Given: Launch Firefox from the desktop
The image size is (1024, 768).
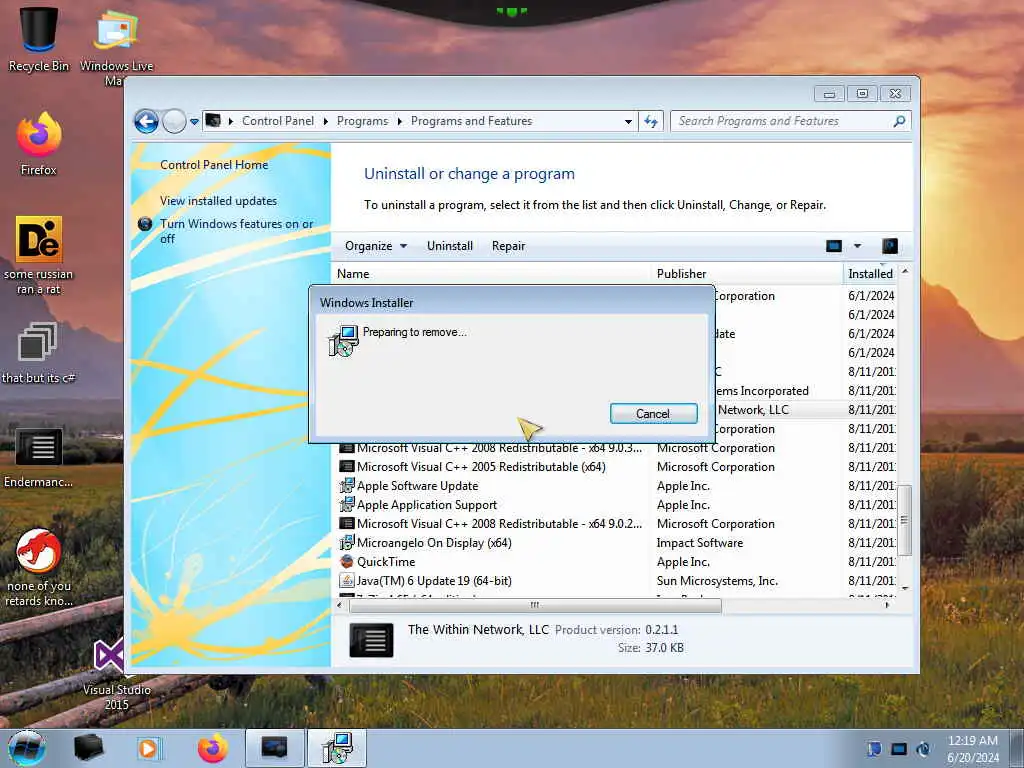Looking at the screenshot, I should pyautogui.click(x=39, y=144).
